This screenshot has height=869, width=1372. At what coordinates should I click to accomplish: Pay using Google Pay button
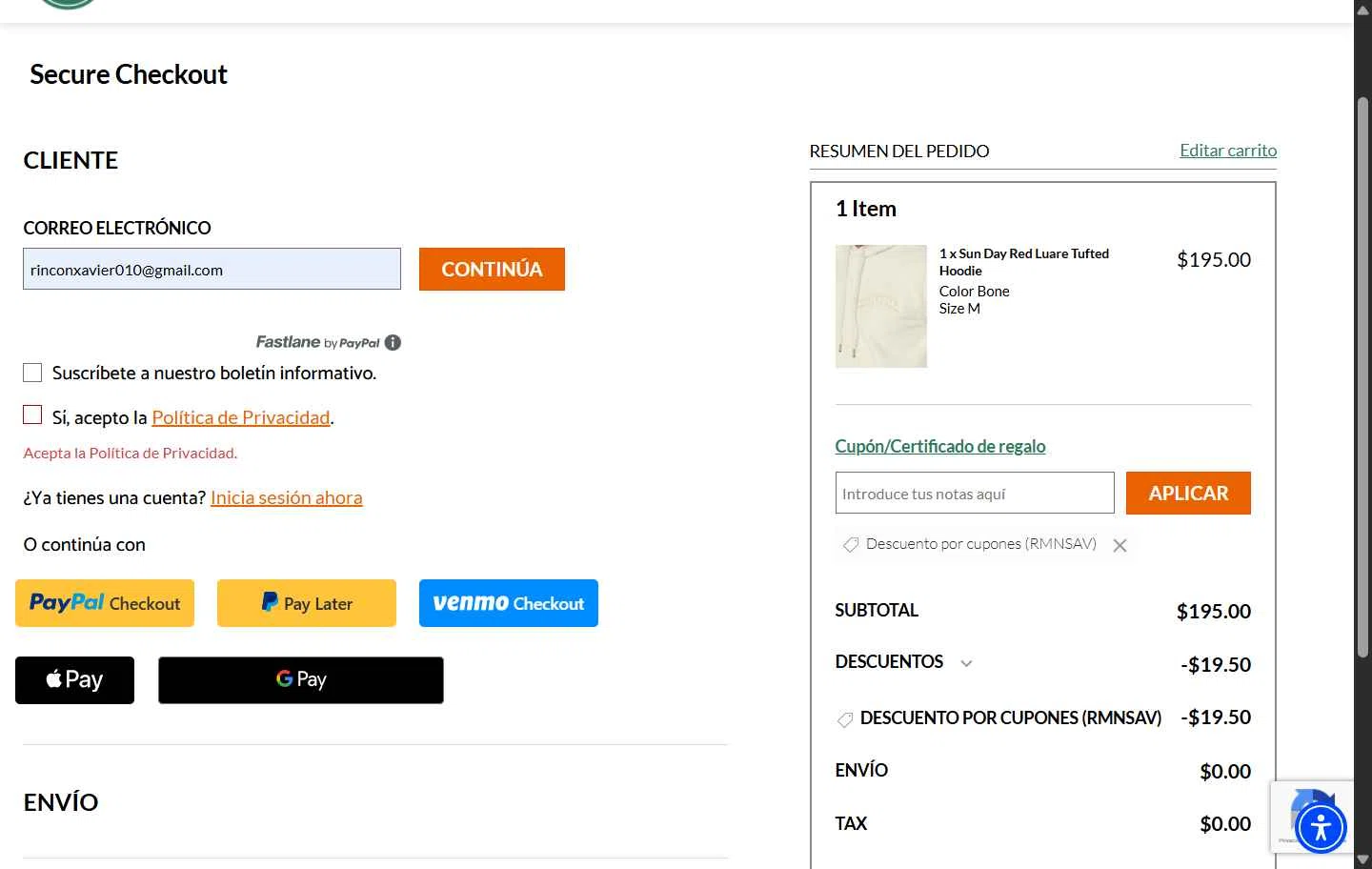301,680
